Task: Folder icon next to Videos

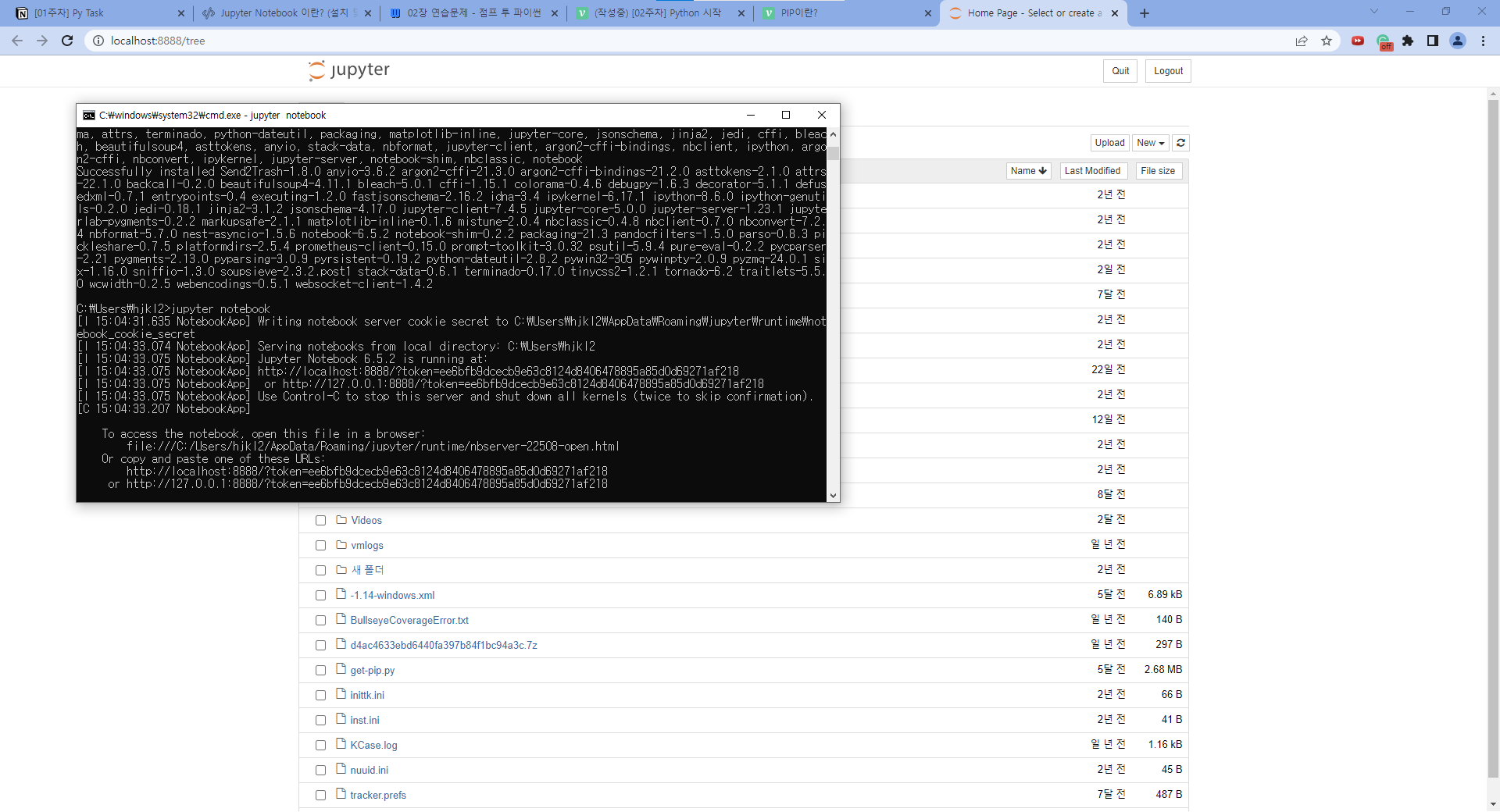Action: click(341, 519)
